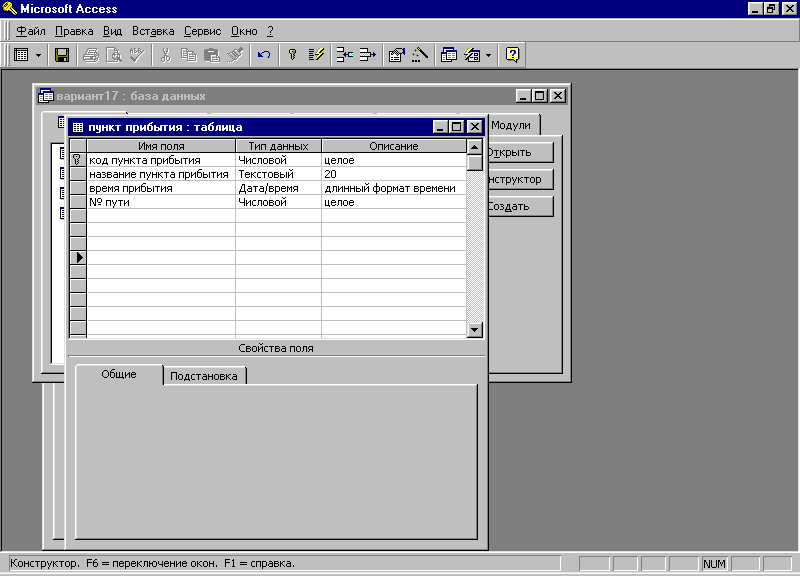
Task: Select the row selector with the key icon
Action: [78, 160]
